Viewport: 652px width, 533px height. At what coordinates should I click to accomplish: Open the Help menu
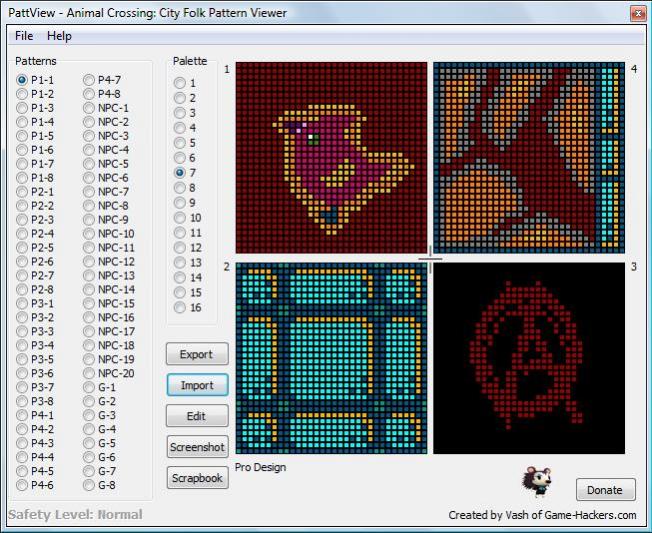59,36
